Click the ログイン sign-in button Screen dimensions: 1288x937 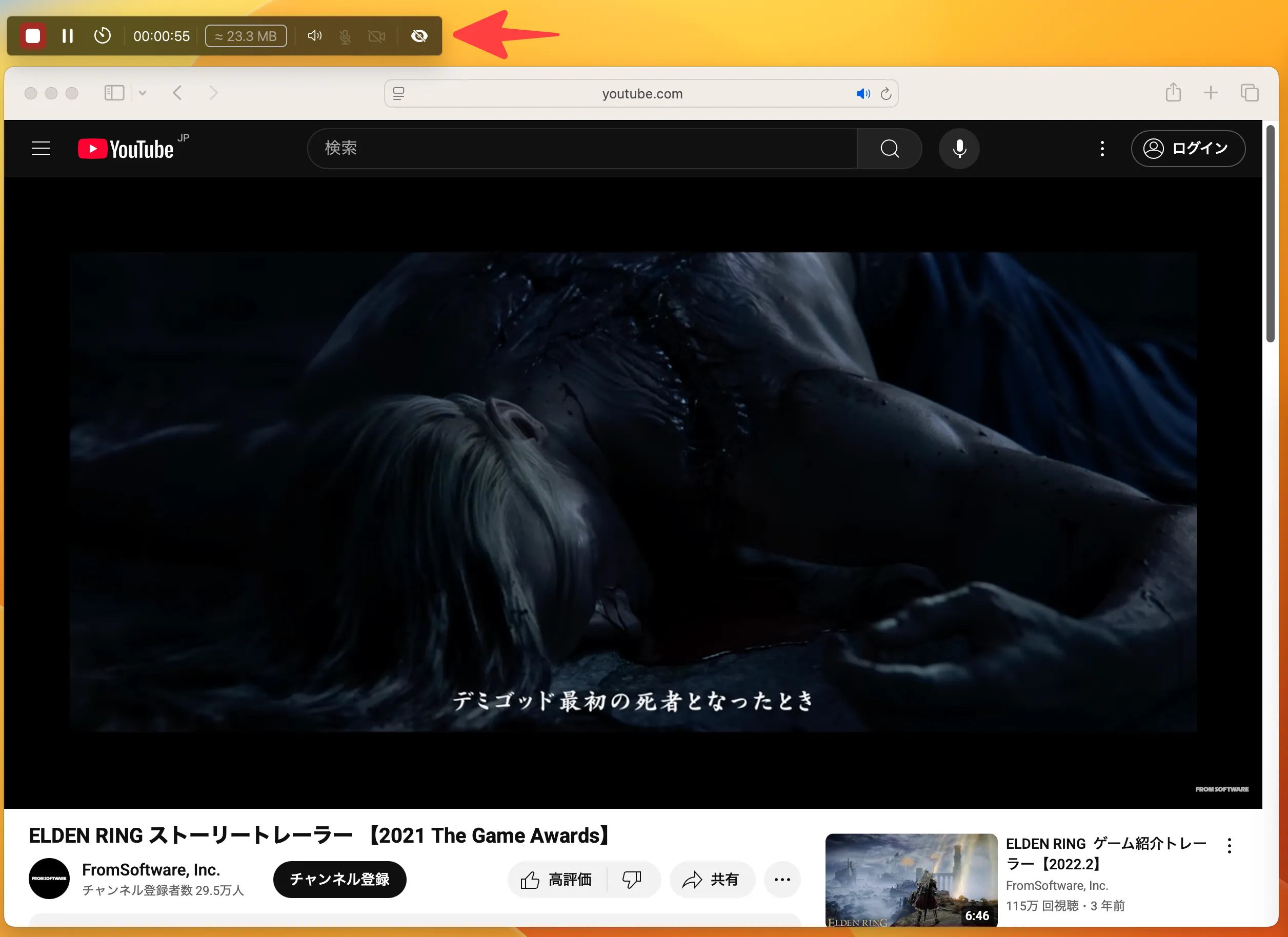click(1188, 148)
